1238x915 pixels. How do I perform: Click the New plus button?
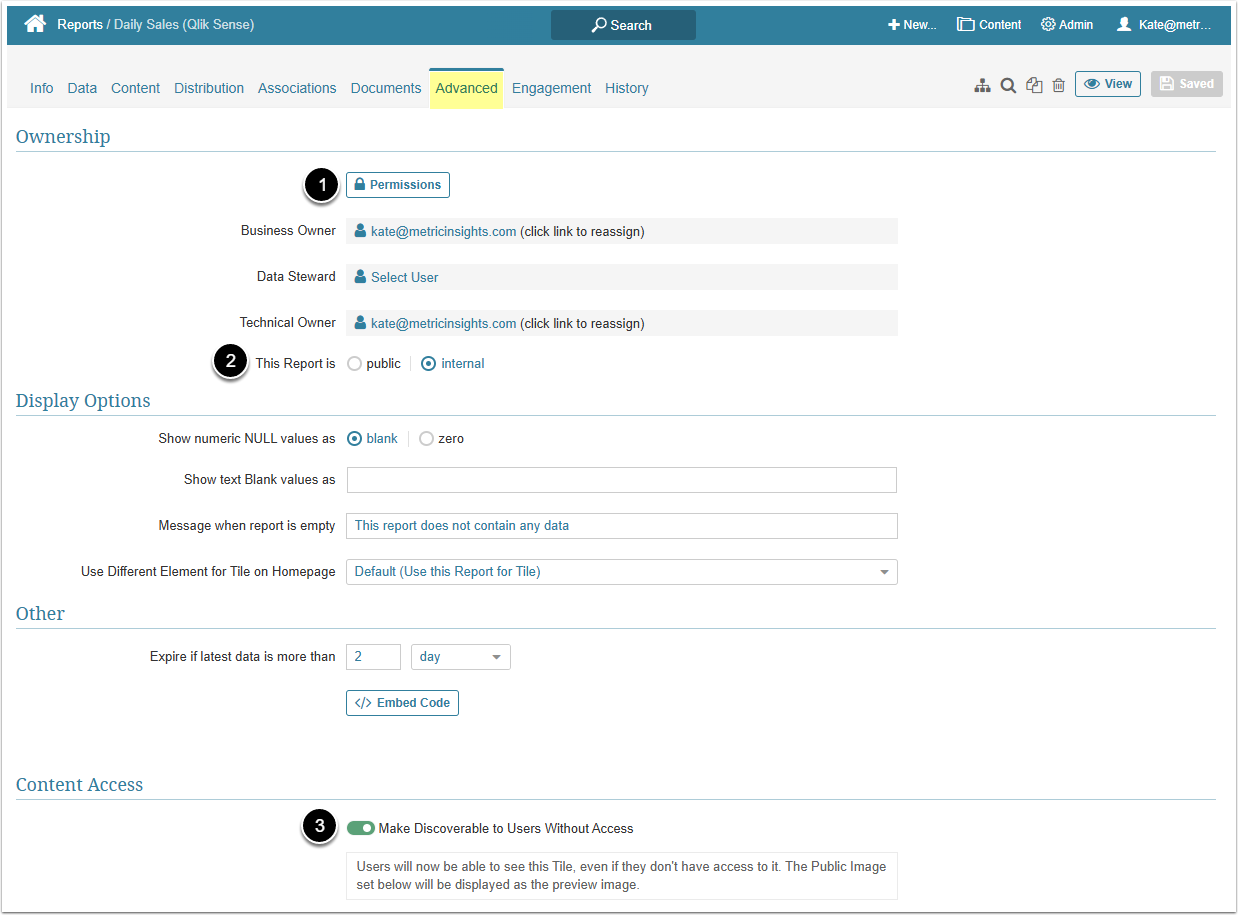[x=912, y=25]
